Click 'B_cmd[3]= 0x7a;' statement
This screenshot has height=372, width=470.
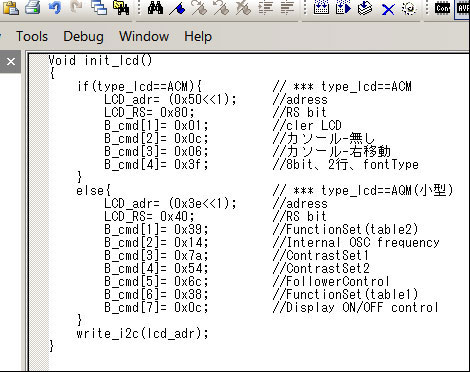(156, 256)
